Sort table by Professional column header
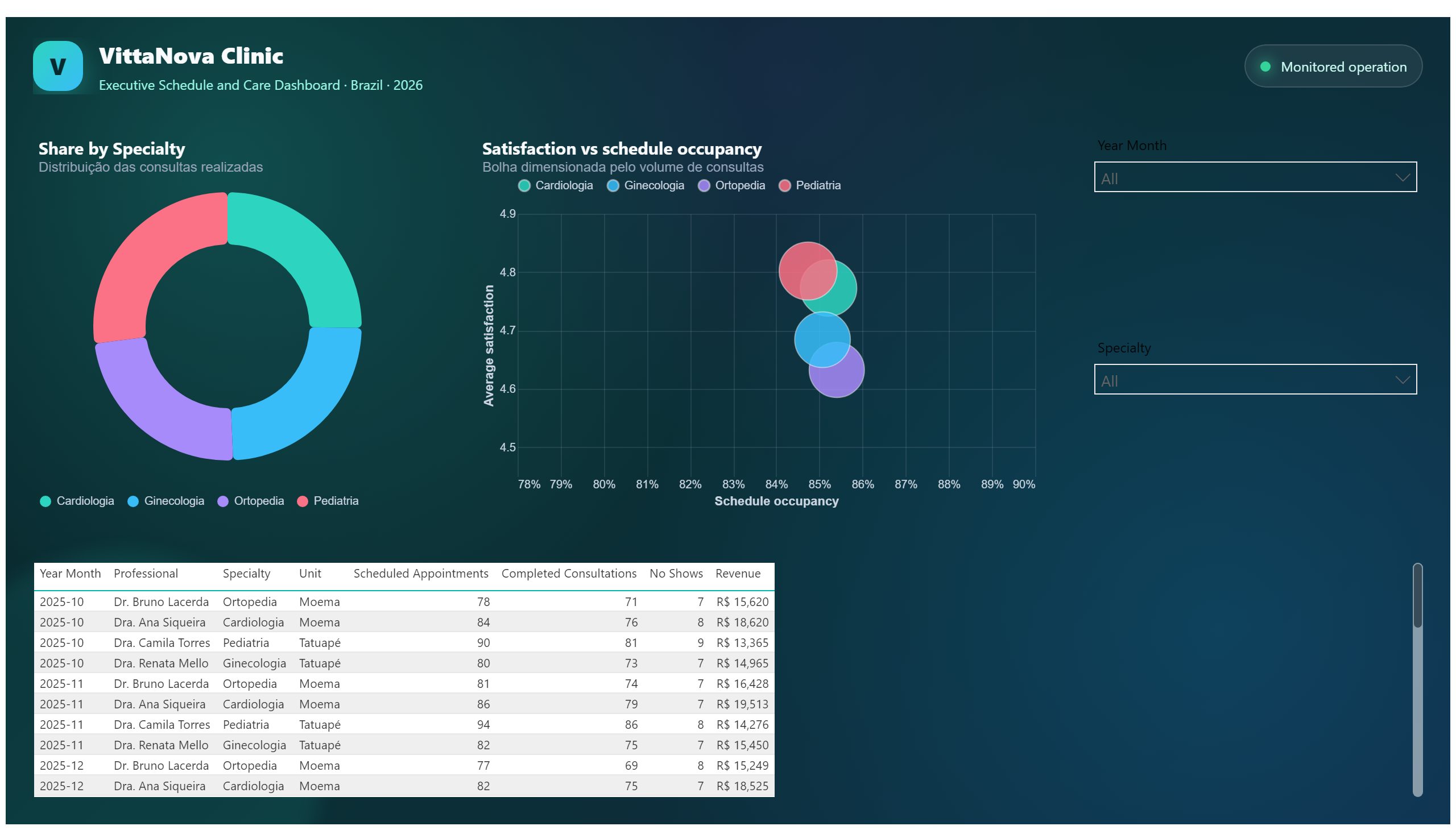The width and height of the screenshot is (1456, 830). coord(146,574)
